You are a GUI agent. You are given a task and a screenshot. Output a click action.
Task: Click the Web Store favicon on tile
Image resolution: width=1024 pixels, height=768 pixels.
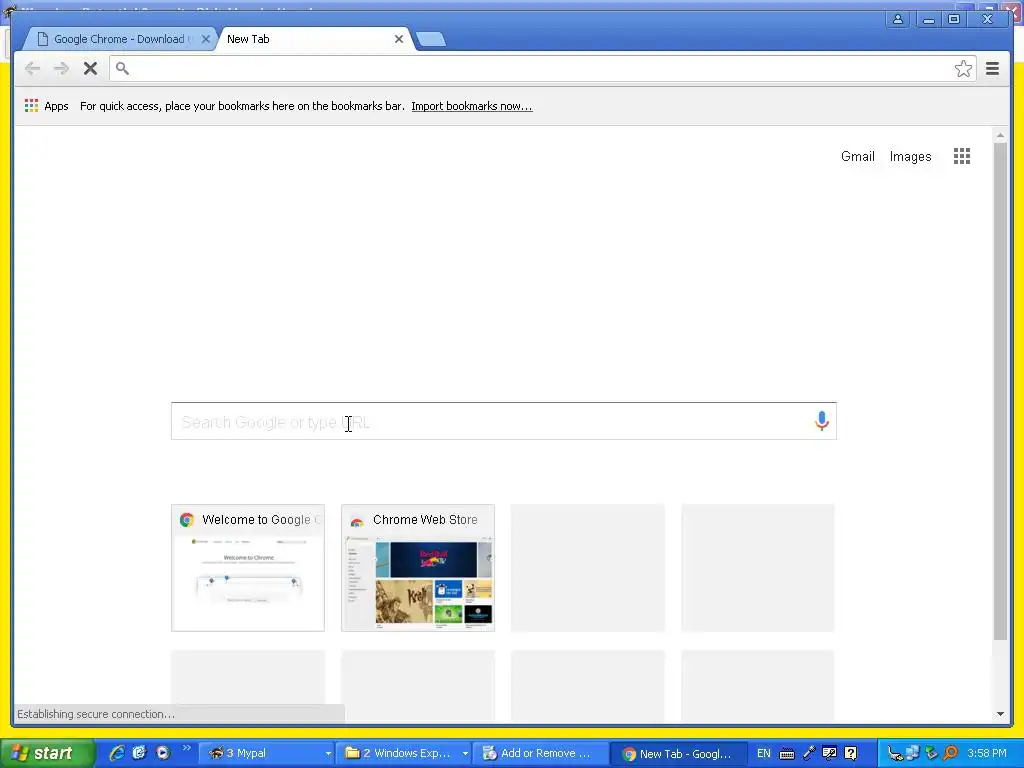[357, 521]
